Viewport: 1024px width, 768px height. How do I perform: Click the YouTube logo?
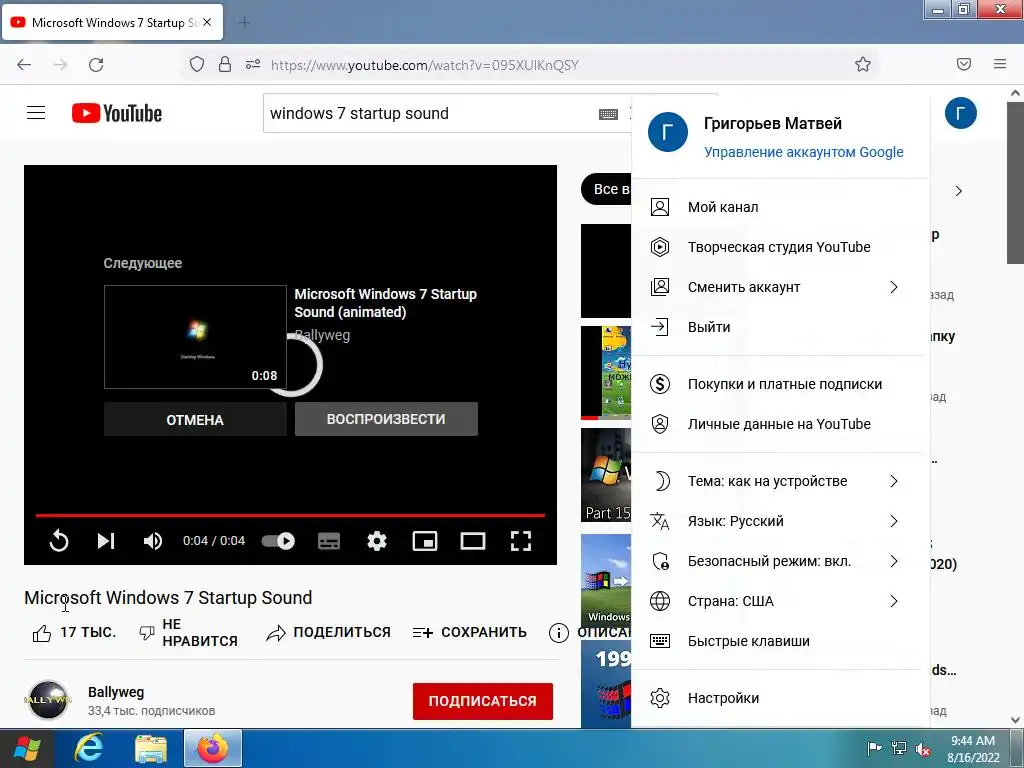pos(117,113)
